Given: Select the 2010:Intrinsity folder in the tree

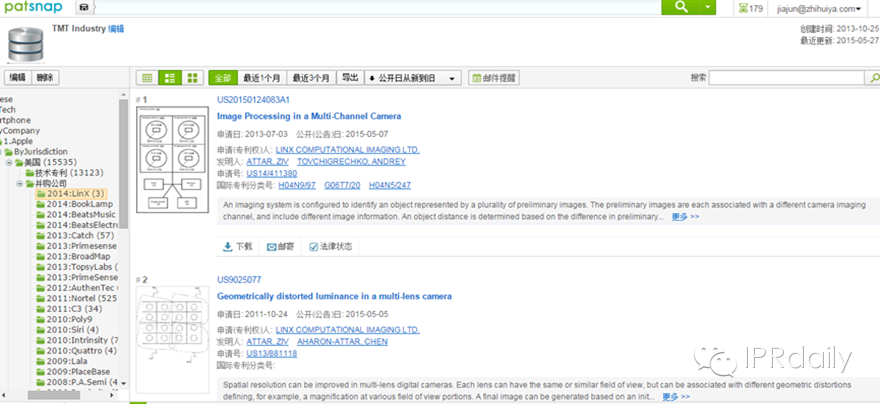Looking at the screenshot, I should click(81, 341).
